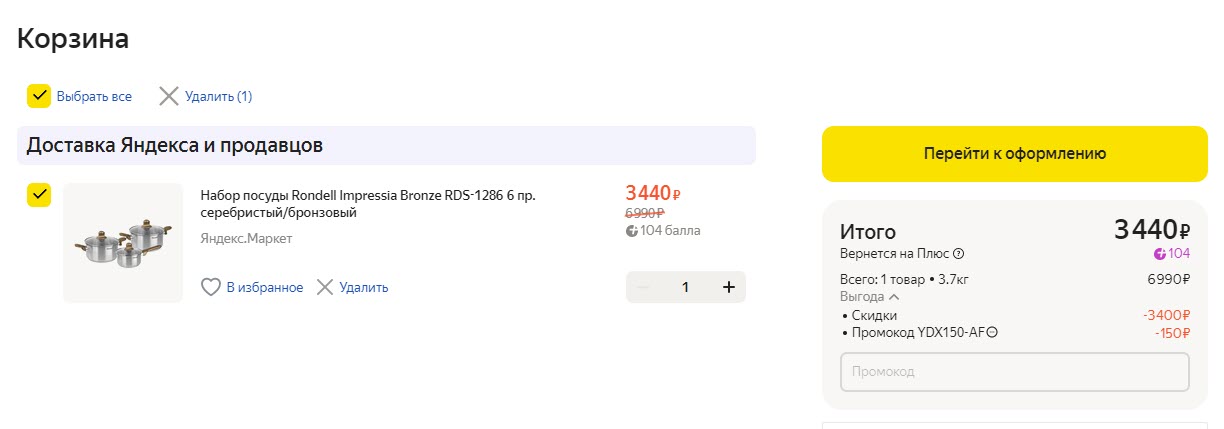Click the info icon beside promo code YDX150-AF
The image size is (1224, 429).
coord(992,333)
